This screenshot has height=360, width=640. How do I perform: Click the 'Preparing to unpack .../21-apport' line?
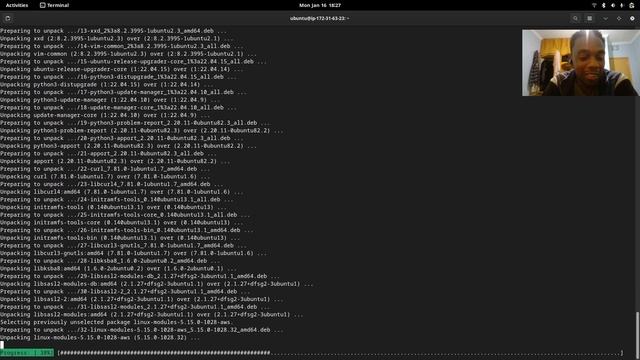pos(108,153)
